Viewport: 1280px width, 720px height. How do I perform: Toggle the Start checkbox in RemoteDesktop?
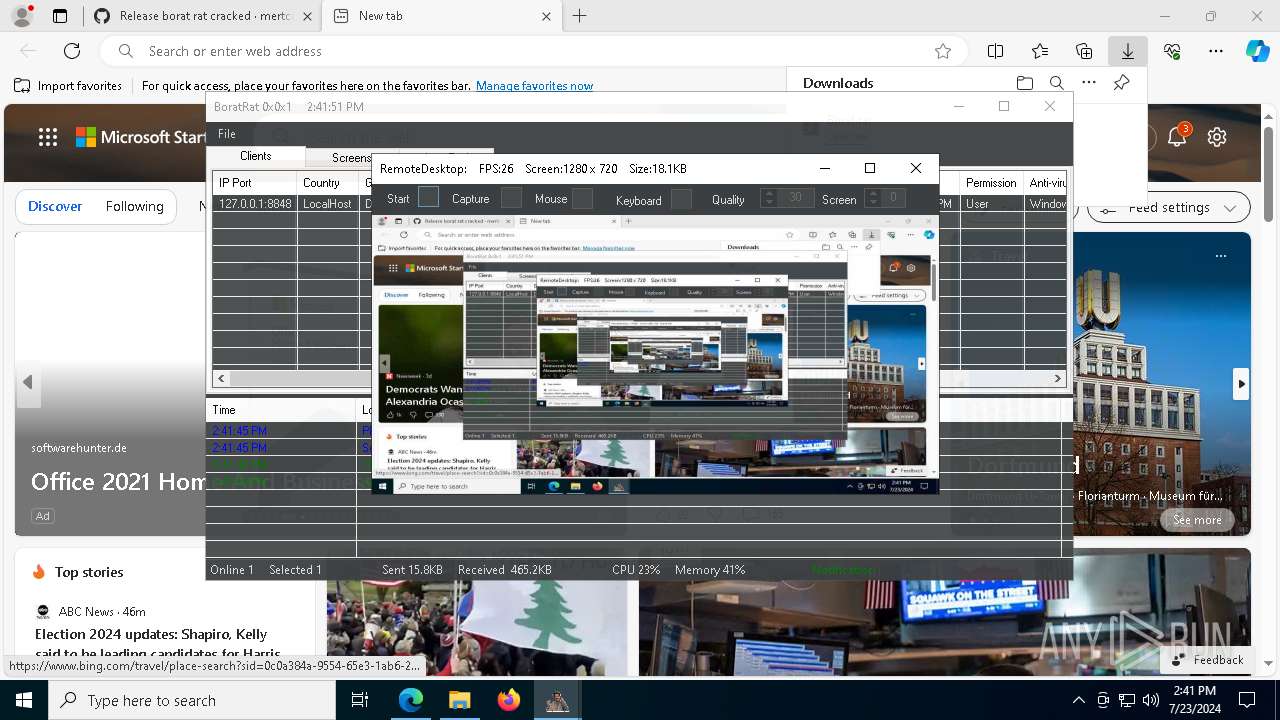click(x=428, y=198)
